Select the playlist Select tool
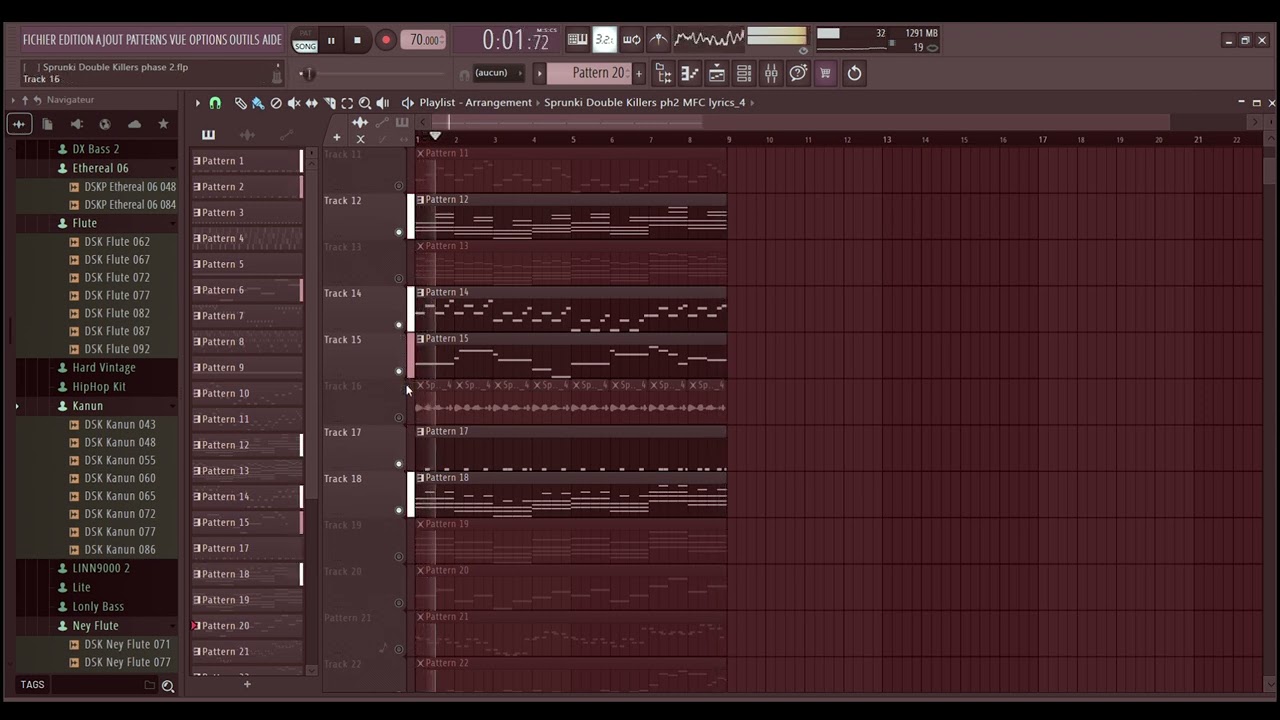1280x720 pixels. [347, 103]
